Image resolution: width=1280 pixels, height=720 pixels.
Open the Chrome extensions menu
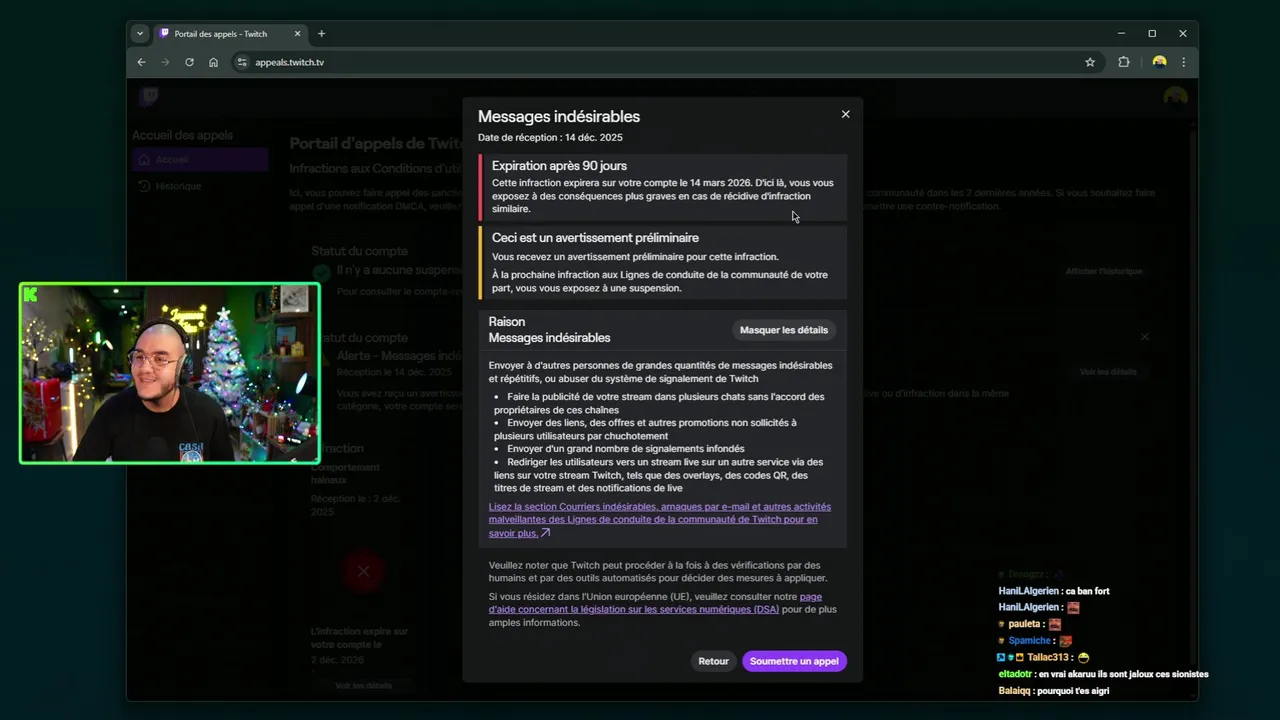pyautogui.click(x=1124, y=62)
